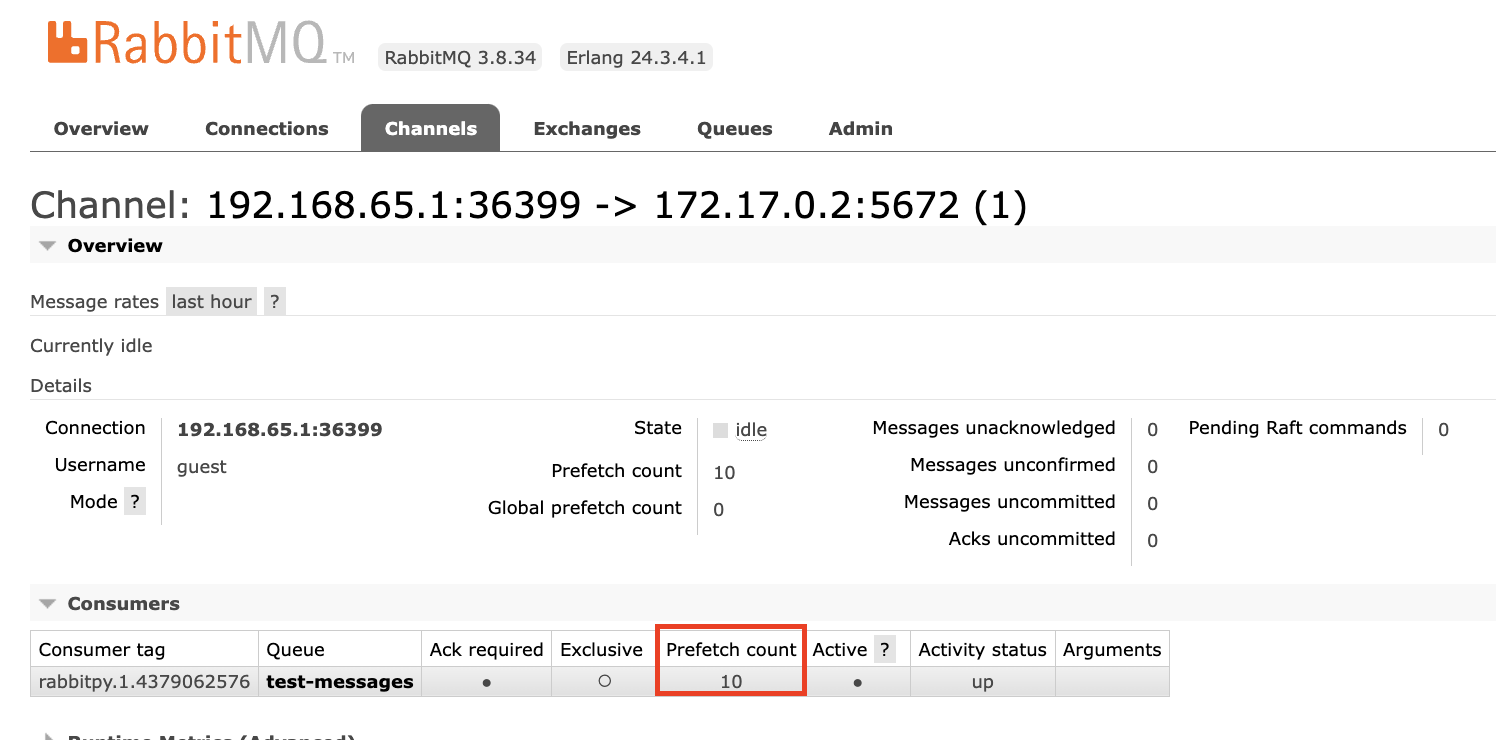
Task: Open the Admin tab
Action: [x=861, y=128]
